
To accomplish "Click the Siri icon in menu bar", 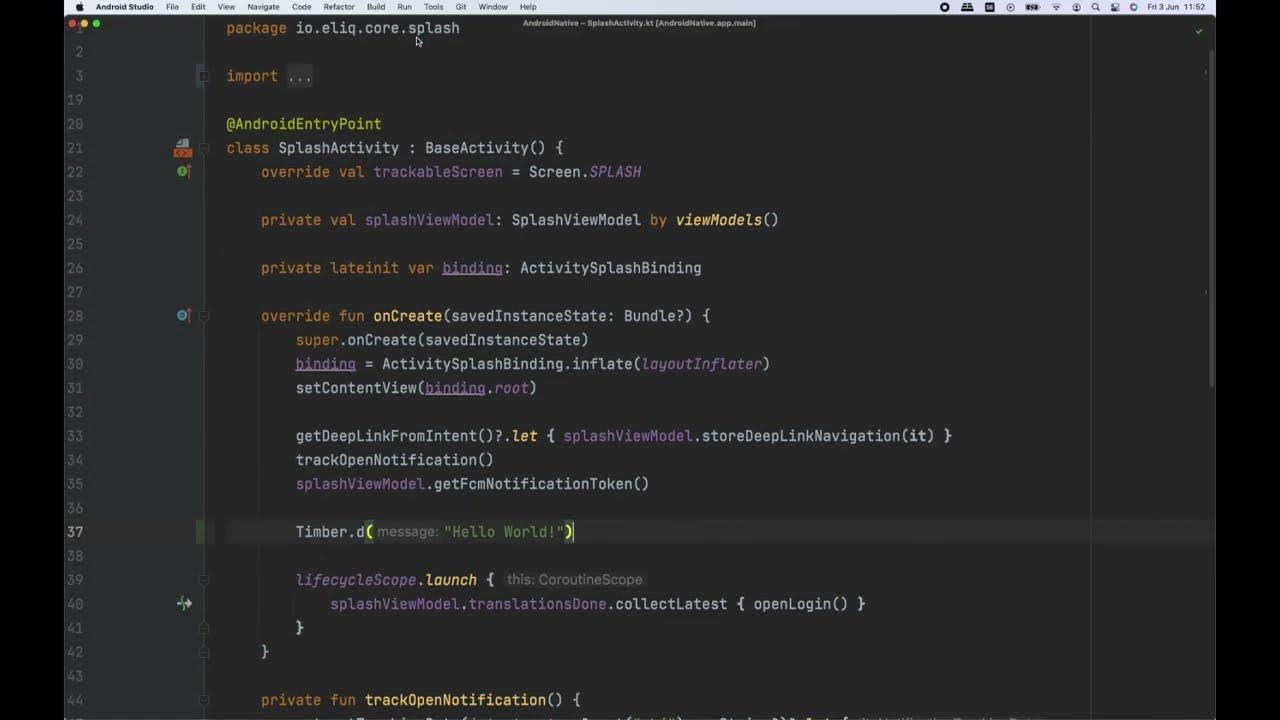I will [1133, 7].
